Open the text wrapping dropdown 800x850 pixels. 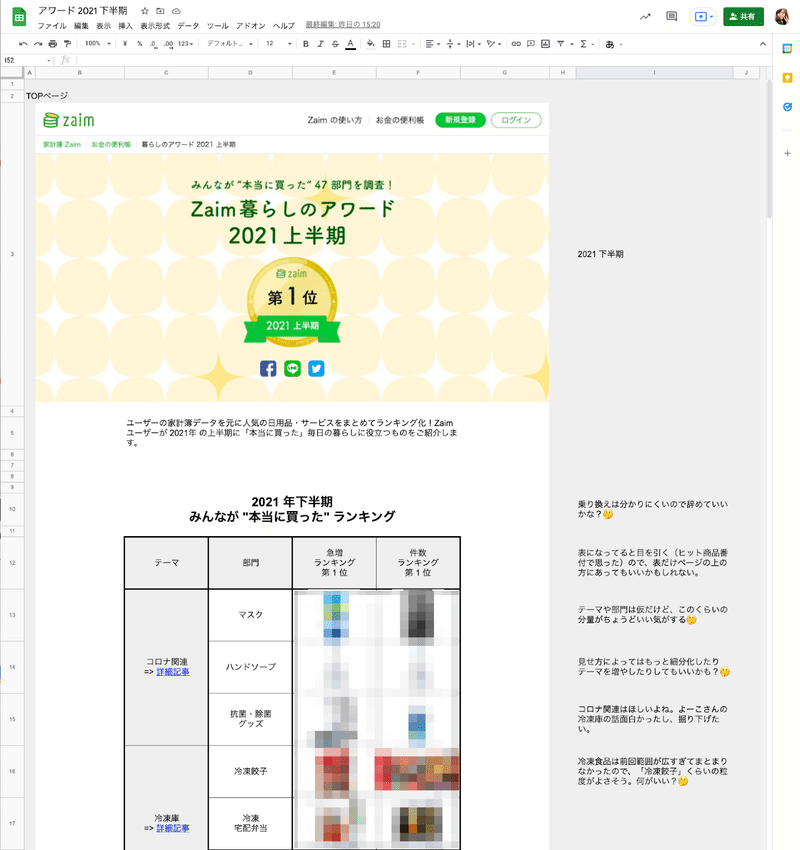point(473,44)
